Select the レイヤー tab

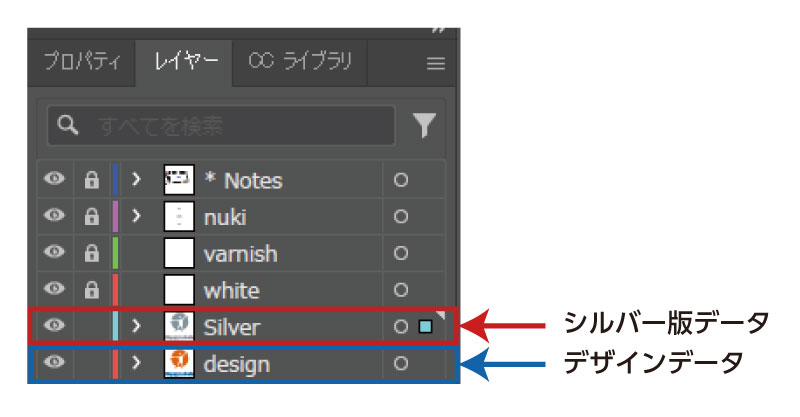(184, 62)
